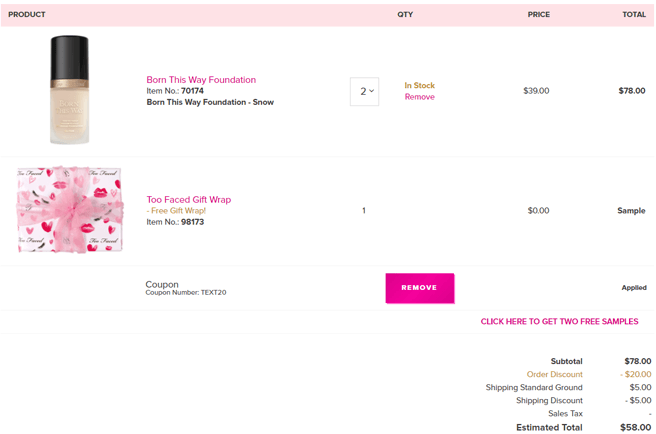Click the $39.00 unit price
Image resolution: width=656 pixels, height=434 pixels.
536,91
